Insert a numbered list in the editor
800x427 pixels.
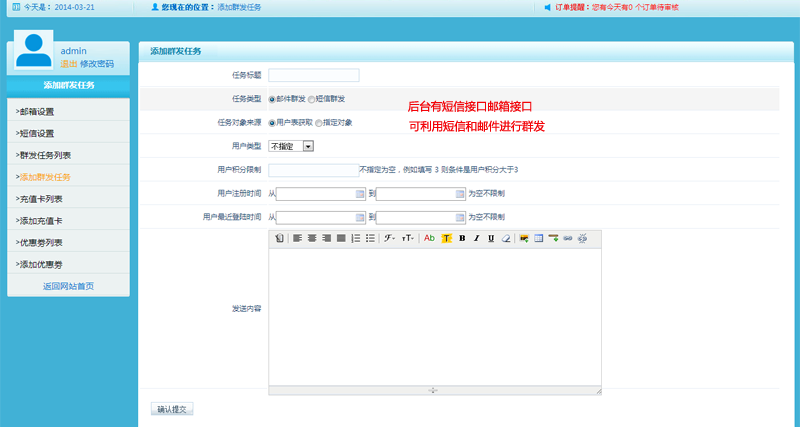[355, 238]
